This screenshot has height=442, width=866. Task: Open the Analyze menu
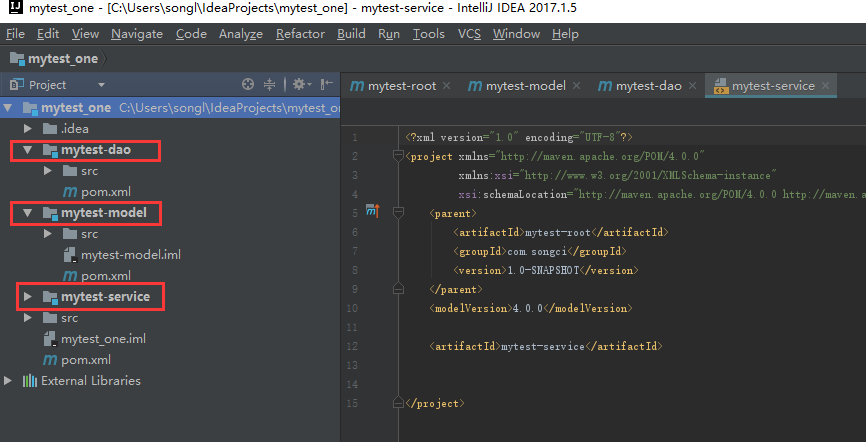coord(241,34)
